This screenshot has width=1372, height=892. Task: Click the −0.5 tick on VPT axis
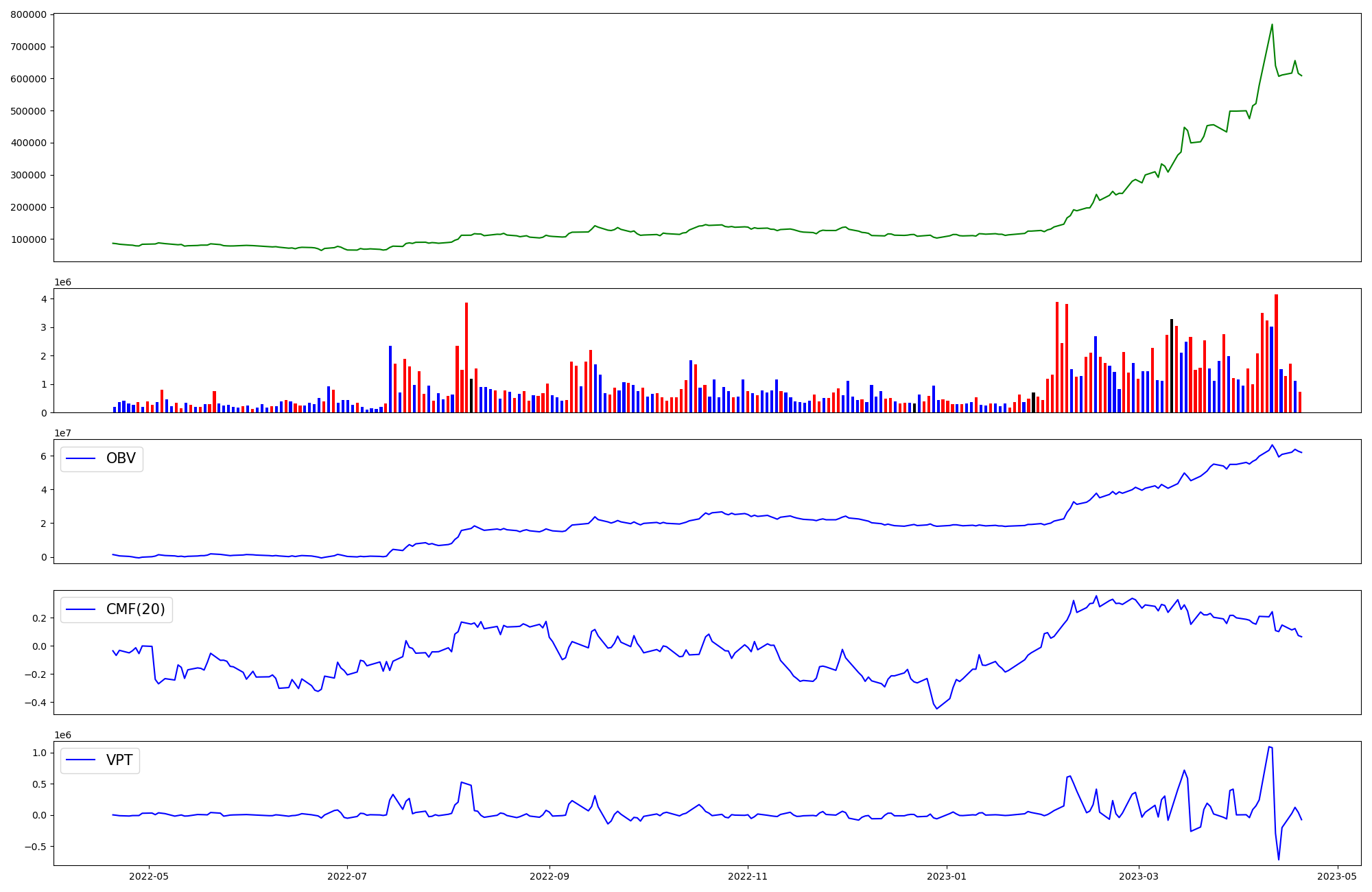(x=34, y=847)
